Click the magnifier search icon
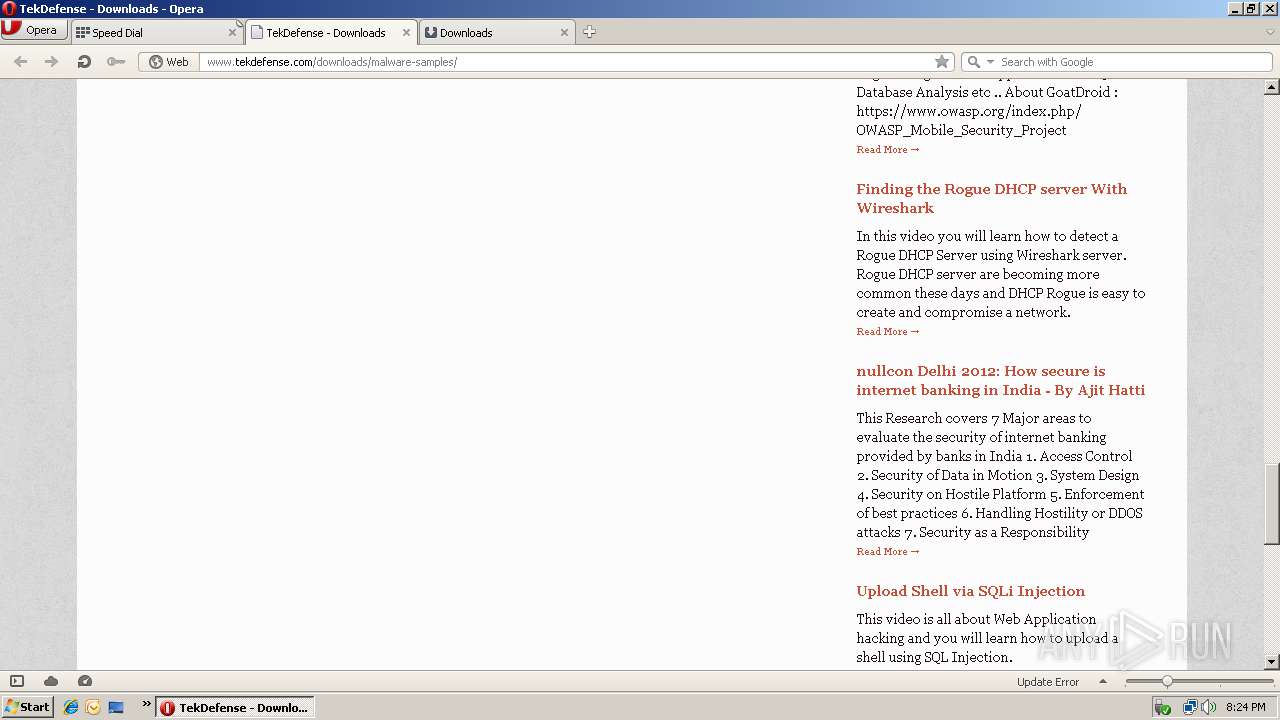1280x720 pixels. coord(974,62)
